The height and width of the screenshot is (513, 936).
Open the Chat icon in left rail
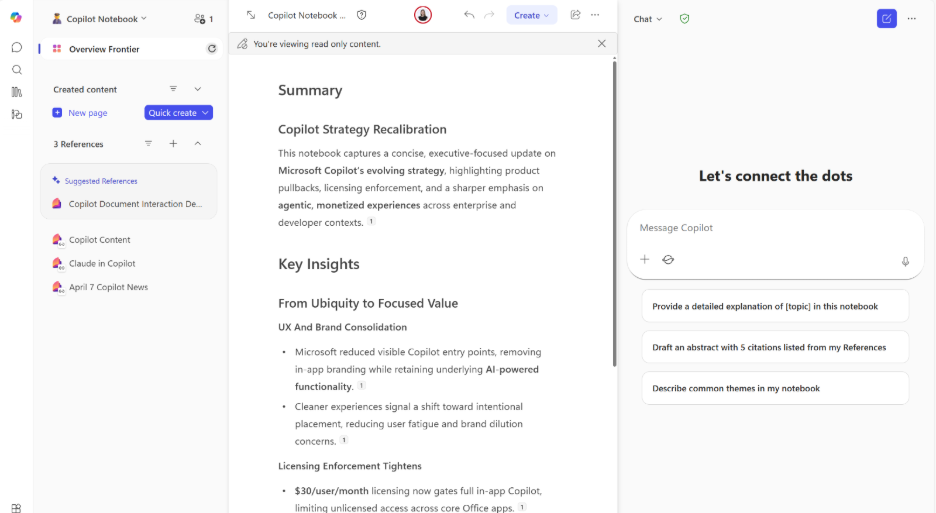point(17,47)
